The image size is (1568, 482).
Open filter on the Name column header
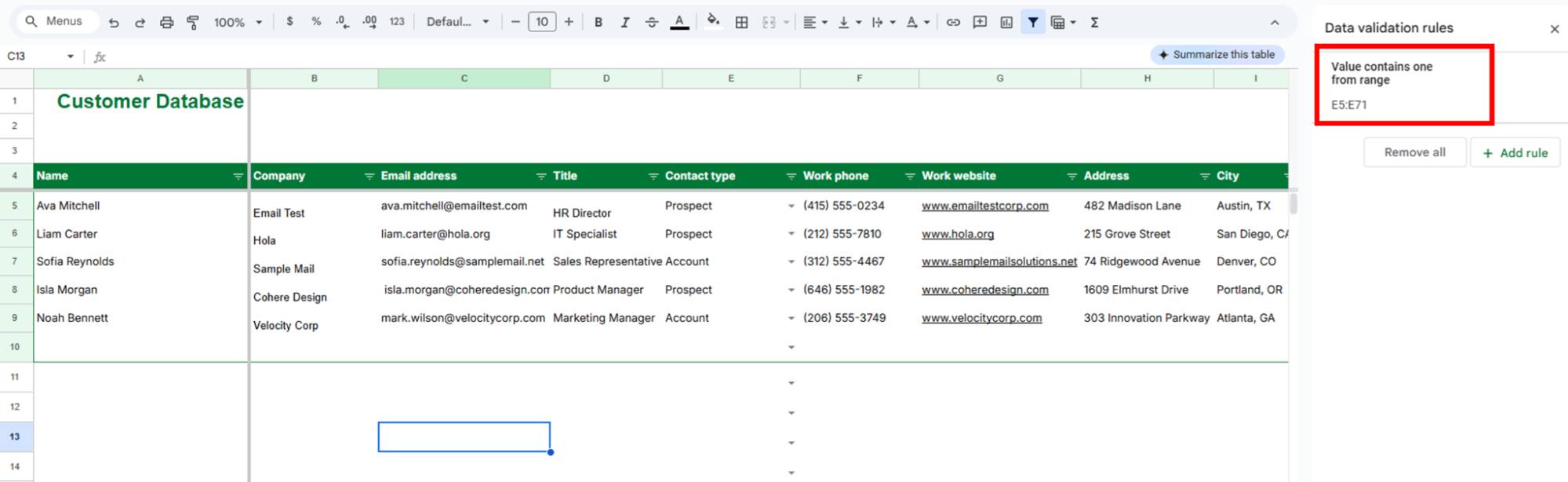[x=238, y=177]
